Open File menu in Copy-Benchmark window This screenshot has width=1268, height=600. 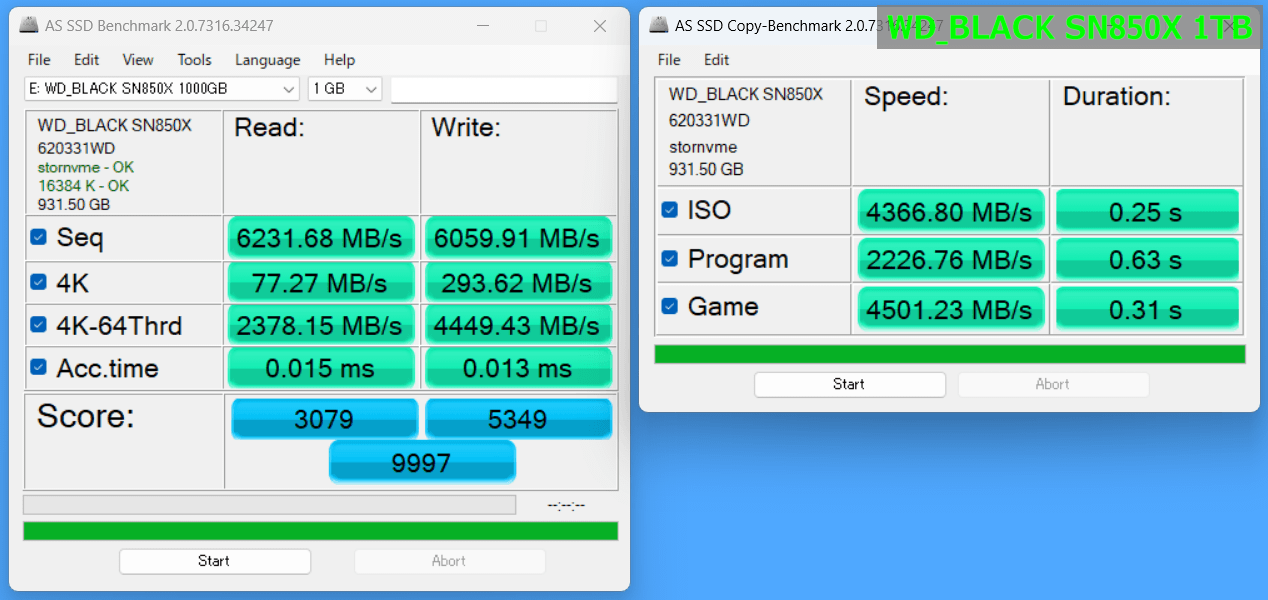point(669,60)
